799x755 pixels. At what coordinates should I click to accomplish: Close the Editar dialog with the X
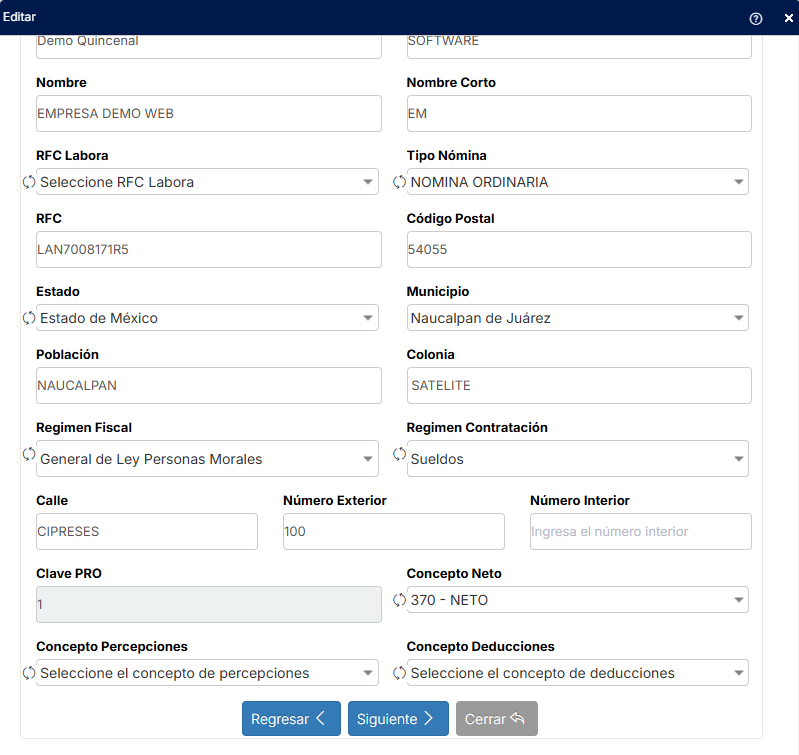click(x=788, y=18)
